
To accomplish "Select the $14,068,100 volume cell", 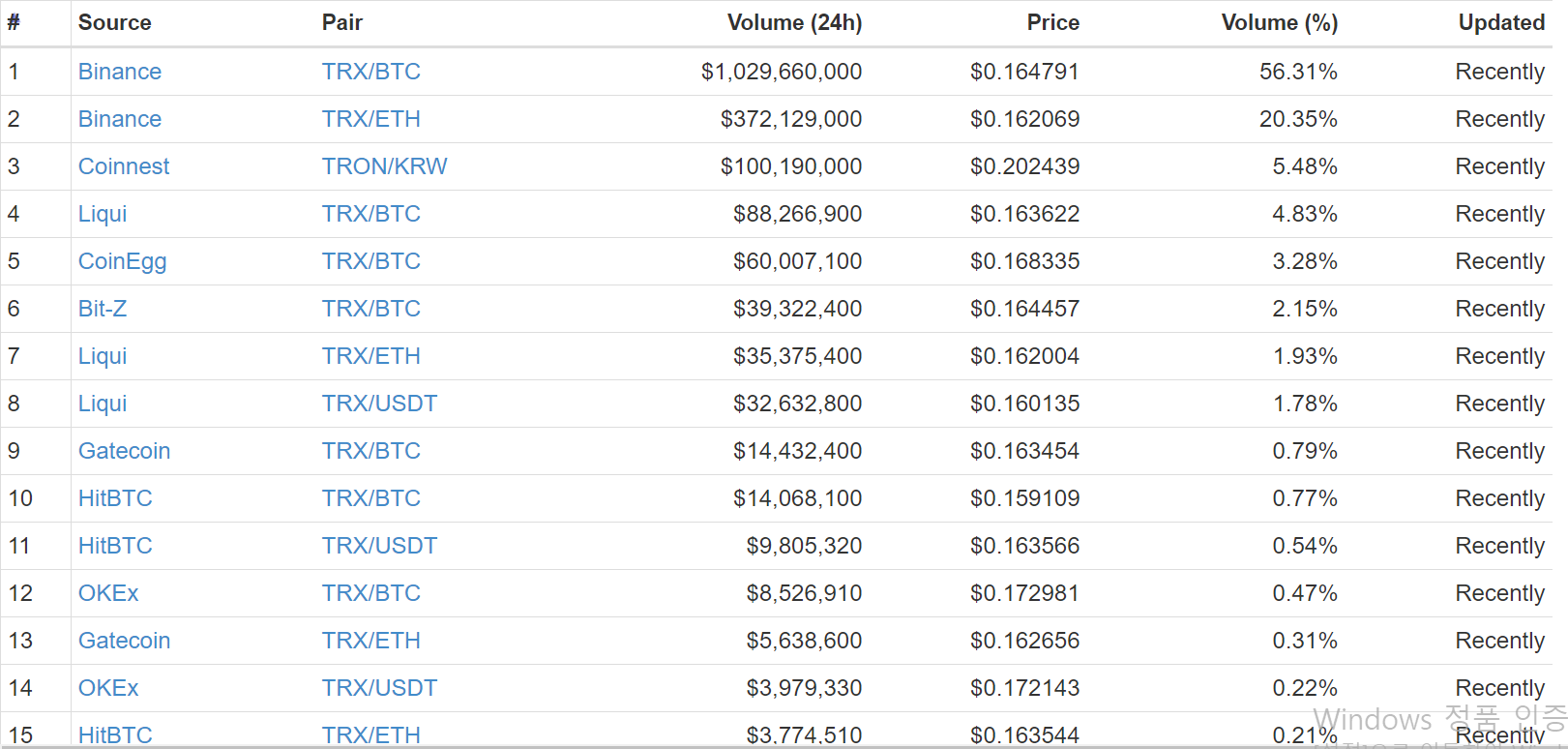I will coord(798,498).
